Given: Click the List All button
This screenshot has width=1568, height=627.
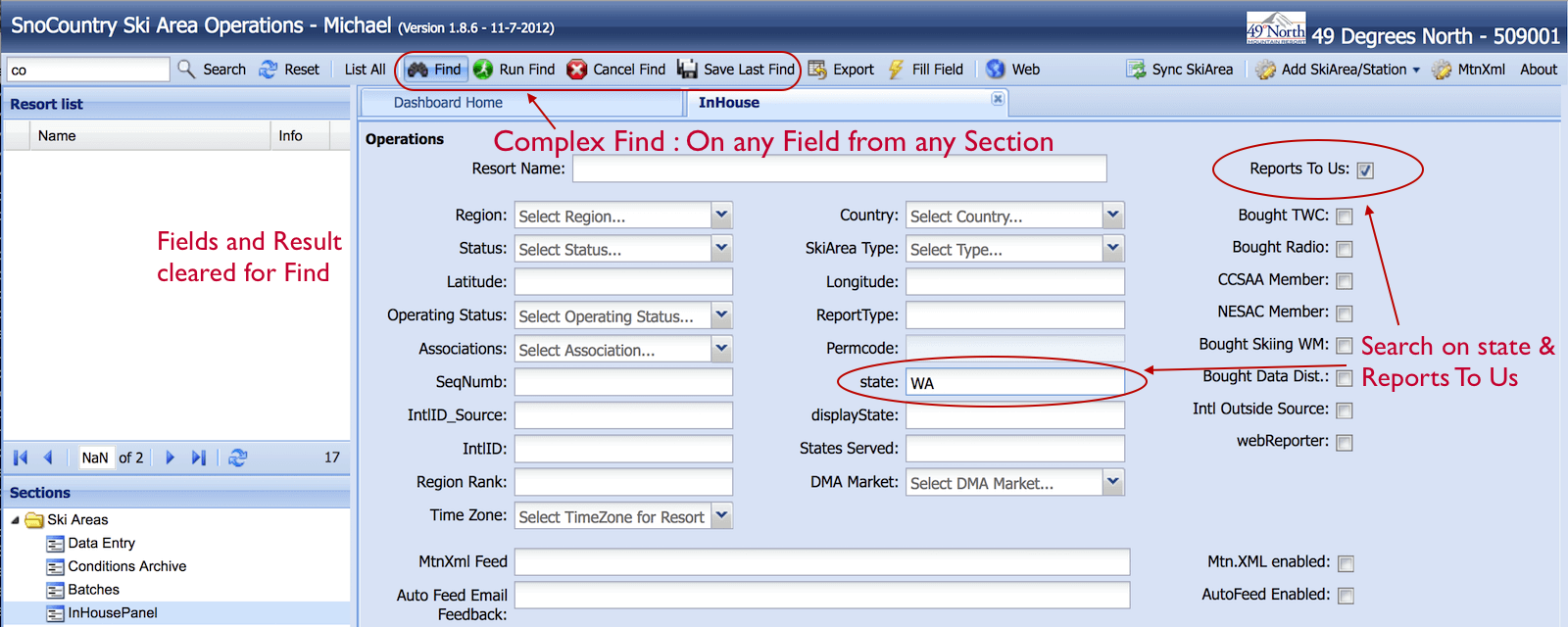Looking at the screenshot, I should [365, 70].
